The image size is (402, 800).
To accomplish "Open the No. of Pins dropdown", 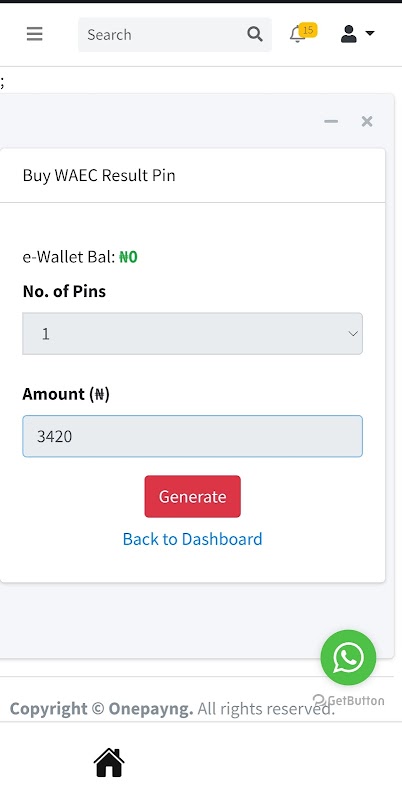I will click(x=192, y=334).
